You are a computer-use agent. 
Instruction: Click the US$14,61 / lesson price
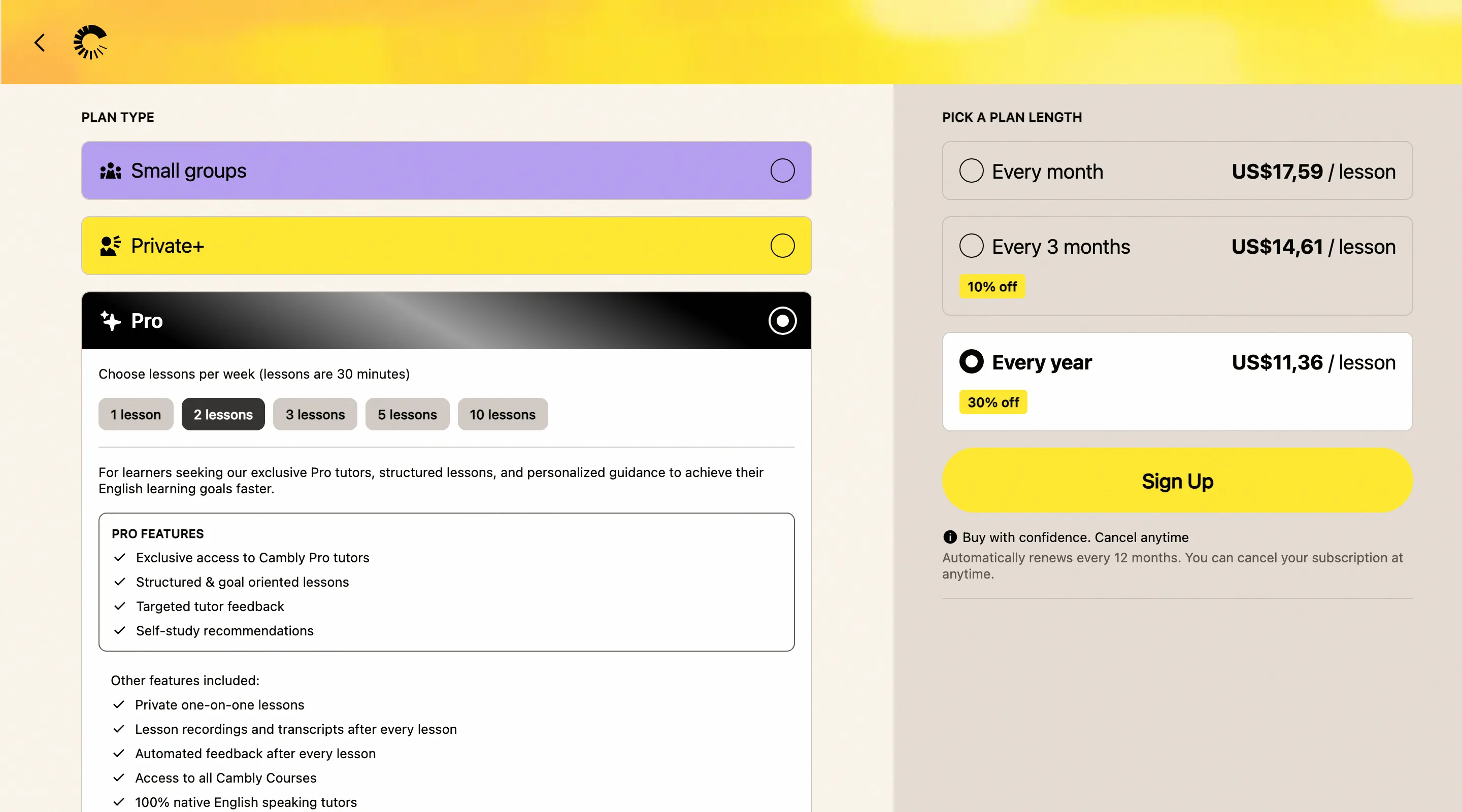1313,247
